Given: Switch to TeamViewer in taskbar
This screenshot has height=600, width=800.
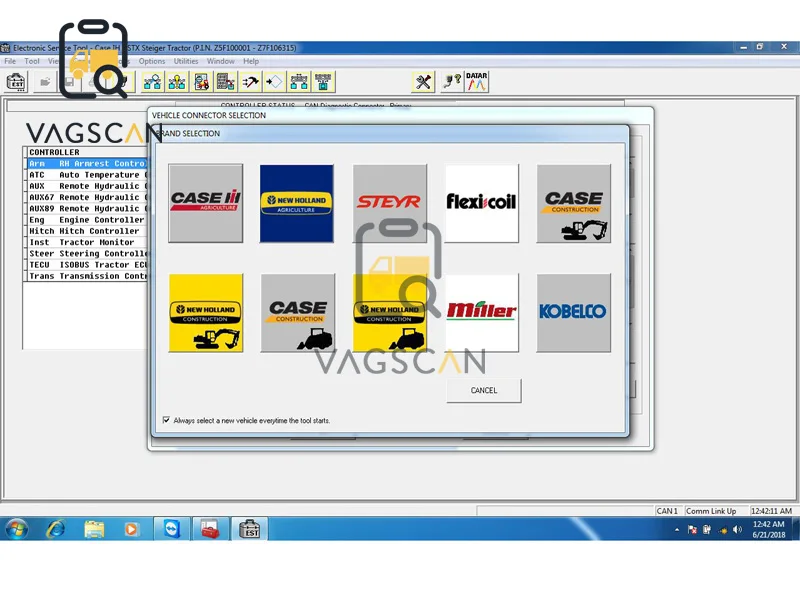Looking at the screenshot, I should coord(171,529).
